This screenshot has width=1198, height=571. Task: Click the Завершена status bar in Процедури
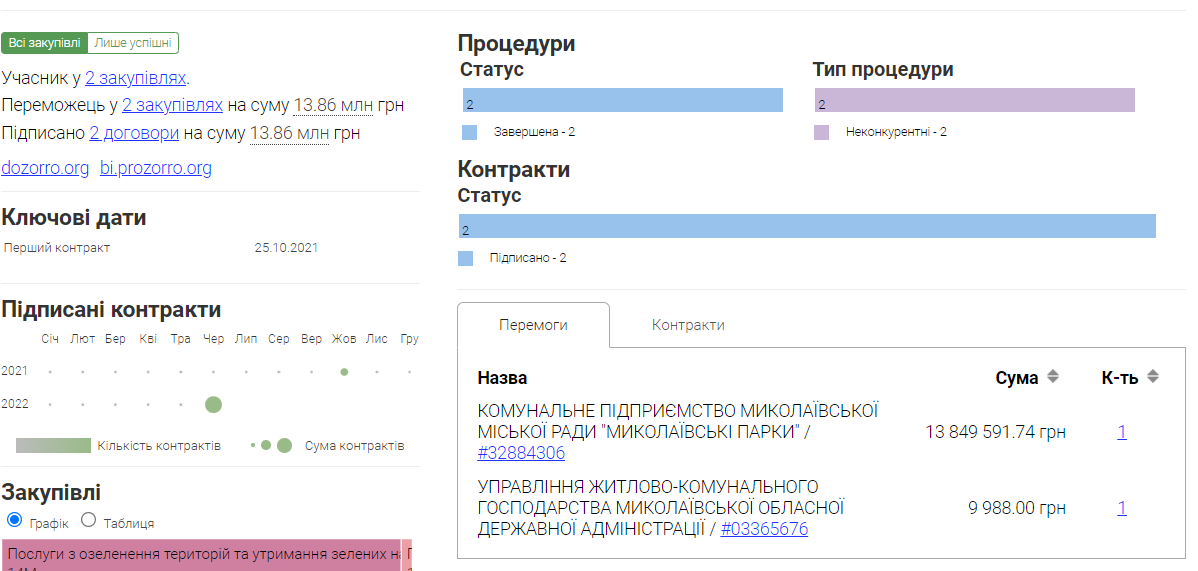click(622, 101)
